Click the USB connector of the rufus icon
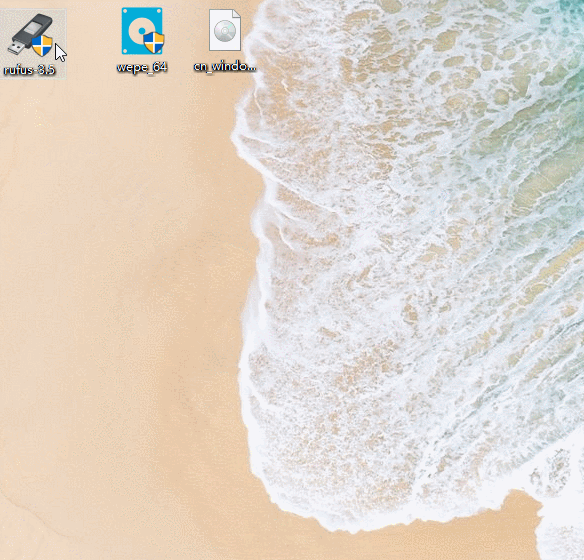Screen dimensions: 584x560 tap(15, 48)
